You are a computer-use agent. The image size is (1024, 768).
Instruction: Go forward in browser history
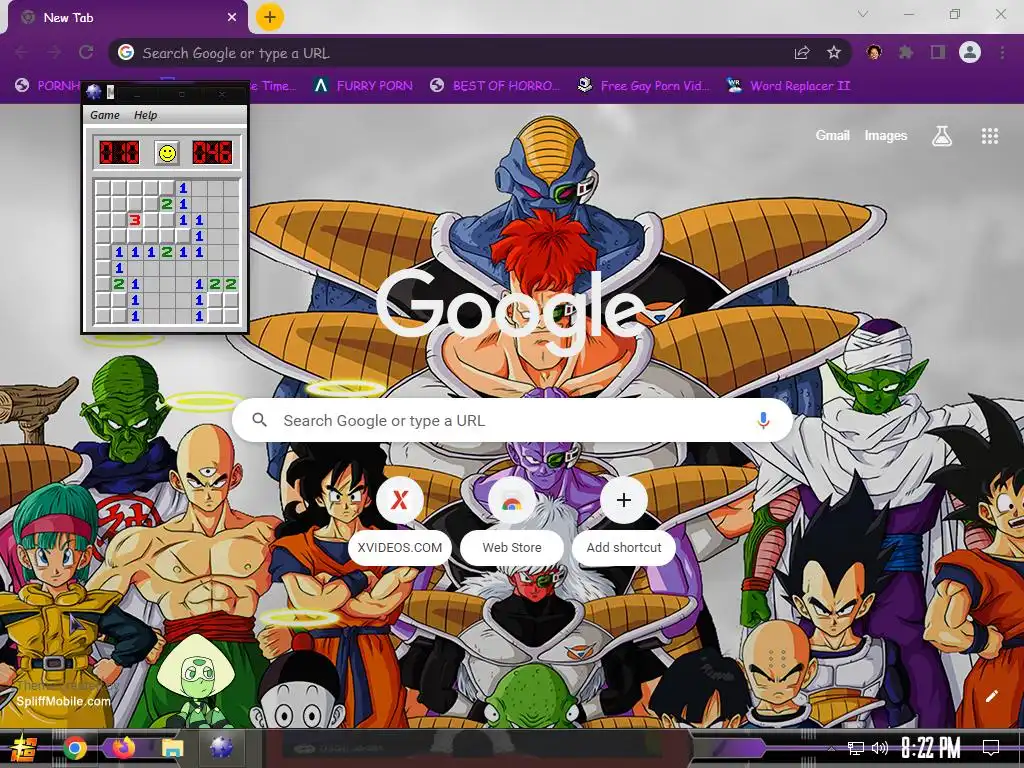coord(54,52)
